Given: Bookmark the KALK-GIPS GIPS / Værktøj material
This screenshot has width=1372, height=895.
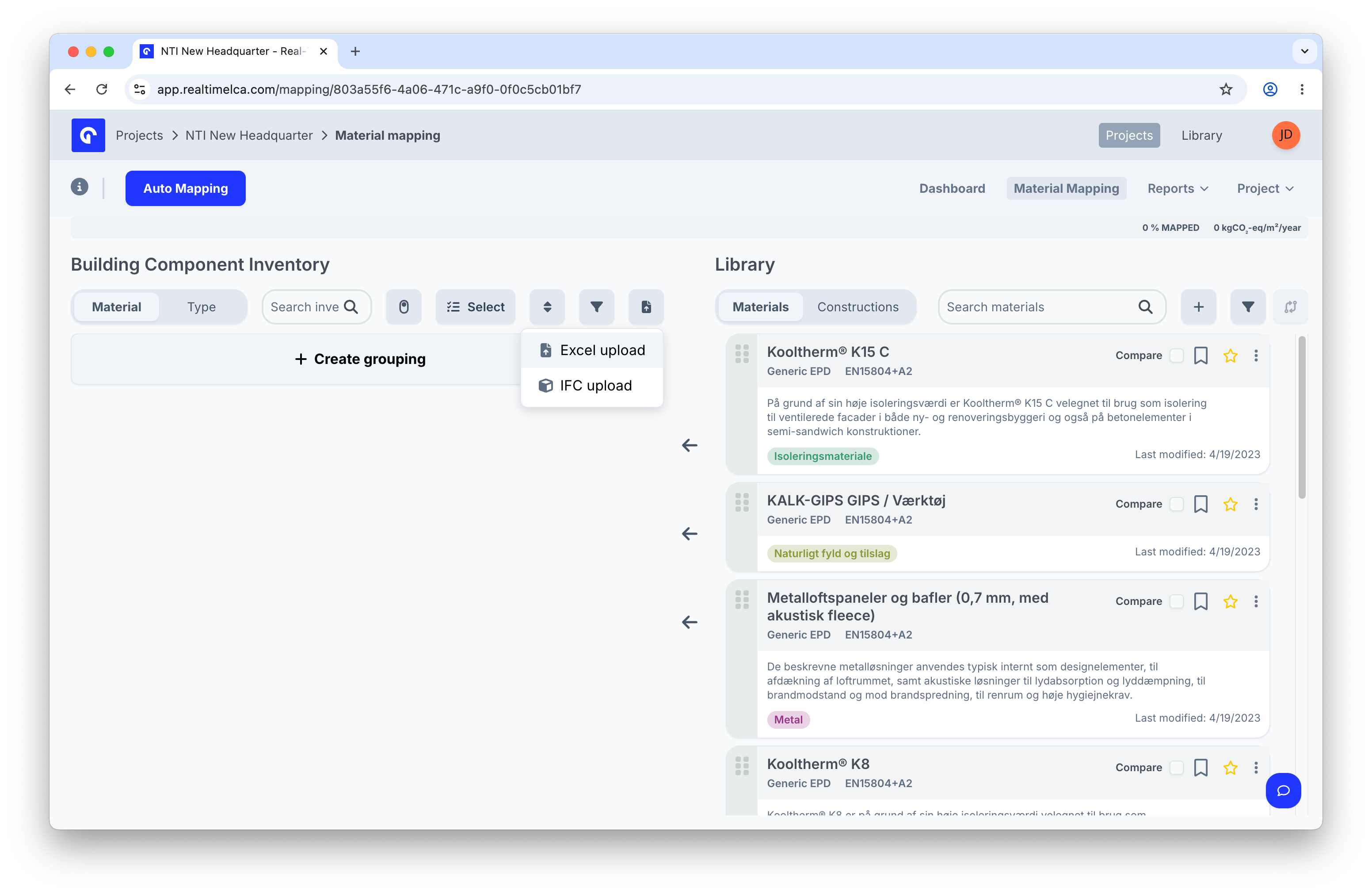Looking at the screenshot, I should point(1201,504).
